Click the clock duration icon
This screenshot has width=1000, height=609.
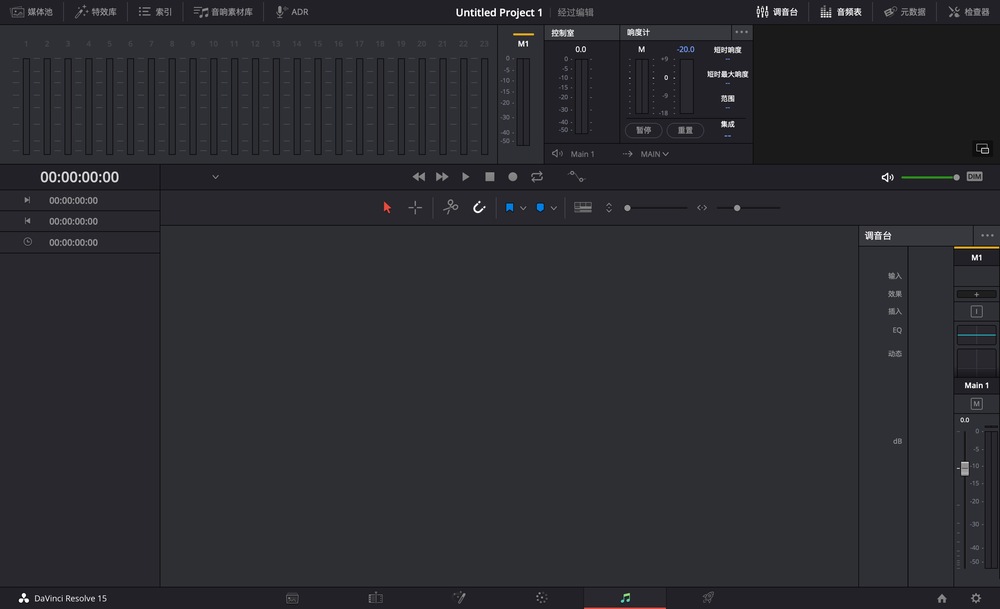coord(27,242)
